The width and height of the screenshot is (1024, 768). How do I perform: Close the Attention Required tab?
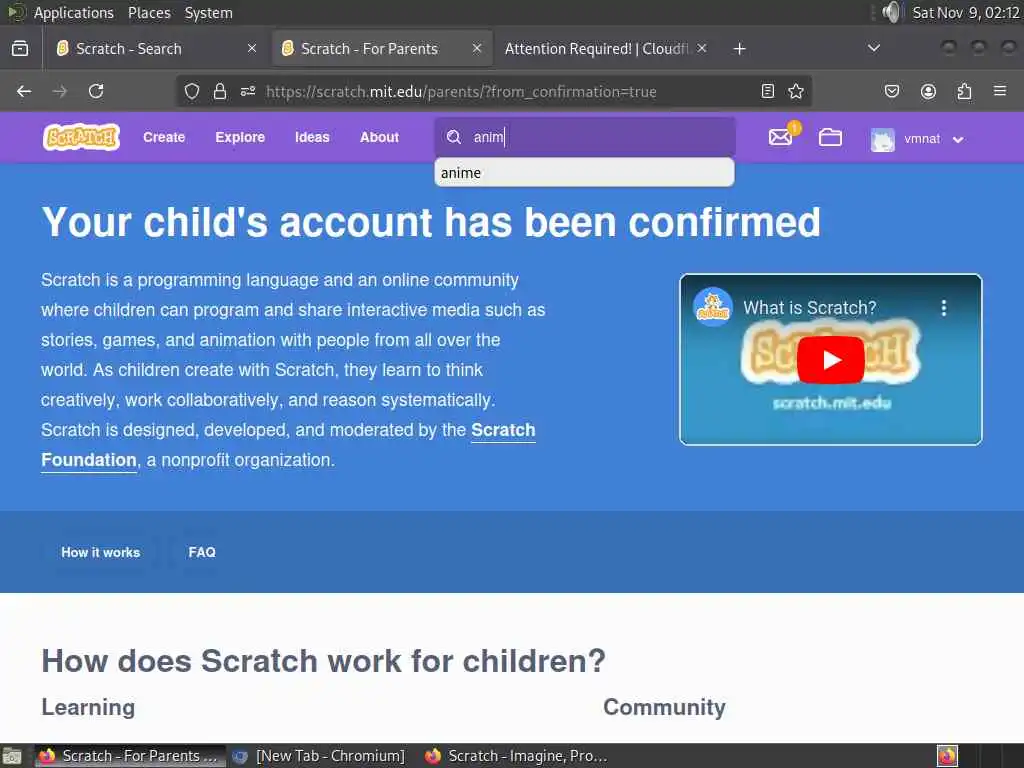click(701, 48)
